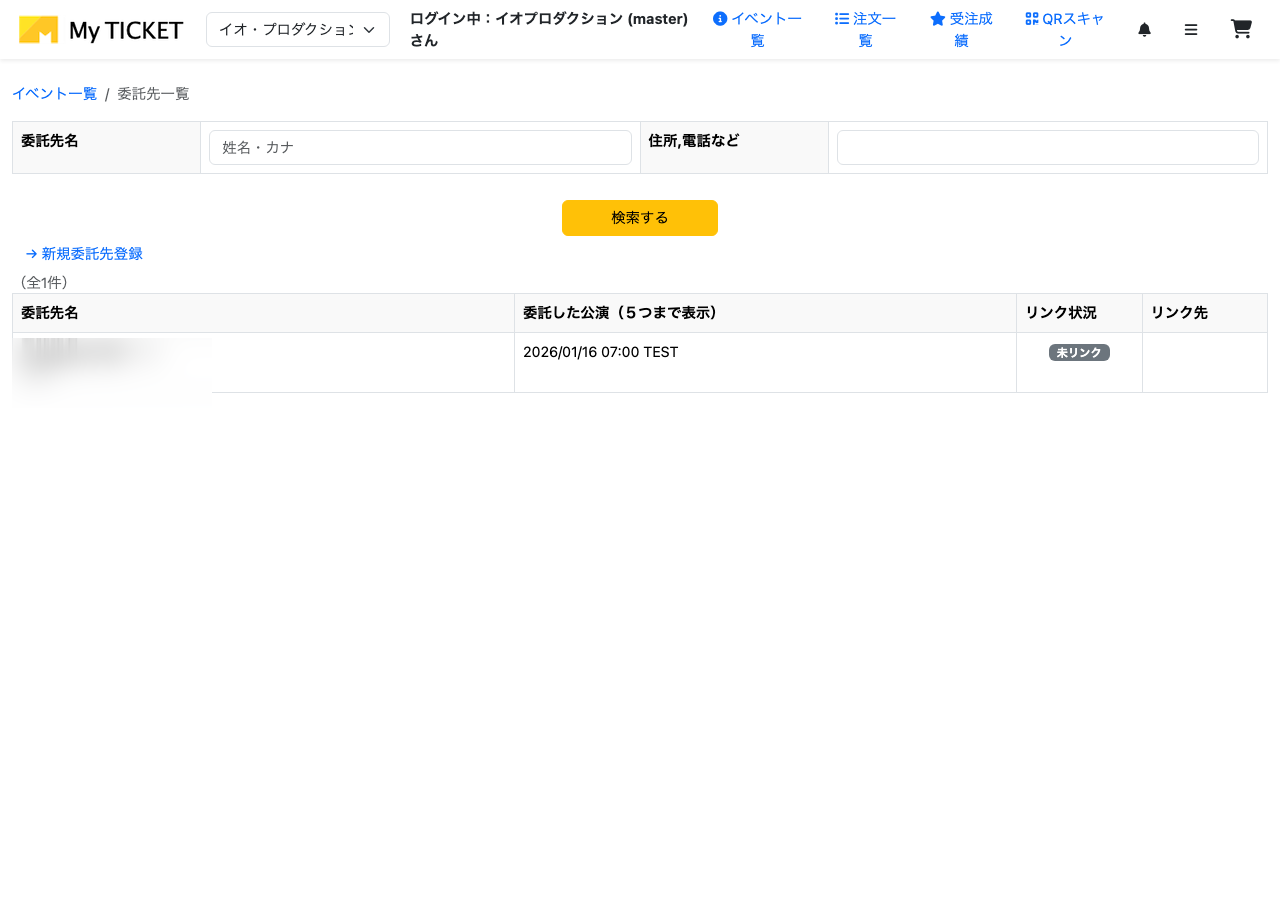
Task: Open the notifications bell icon
Action: pos(1144,29)
